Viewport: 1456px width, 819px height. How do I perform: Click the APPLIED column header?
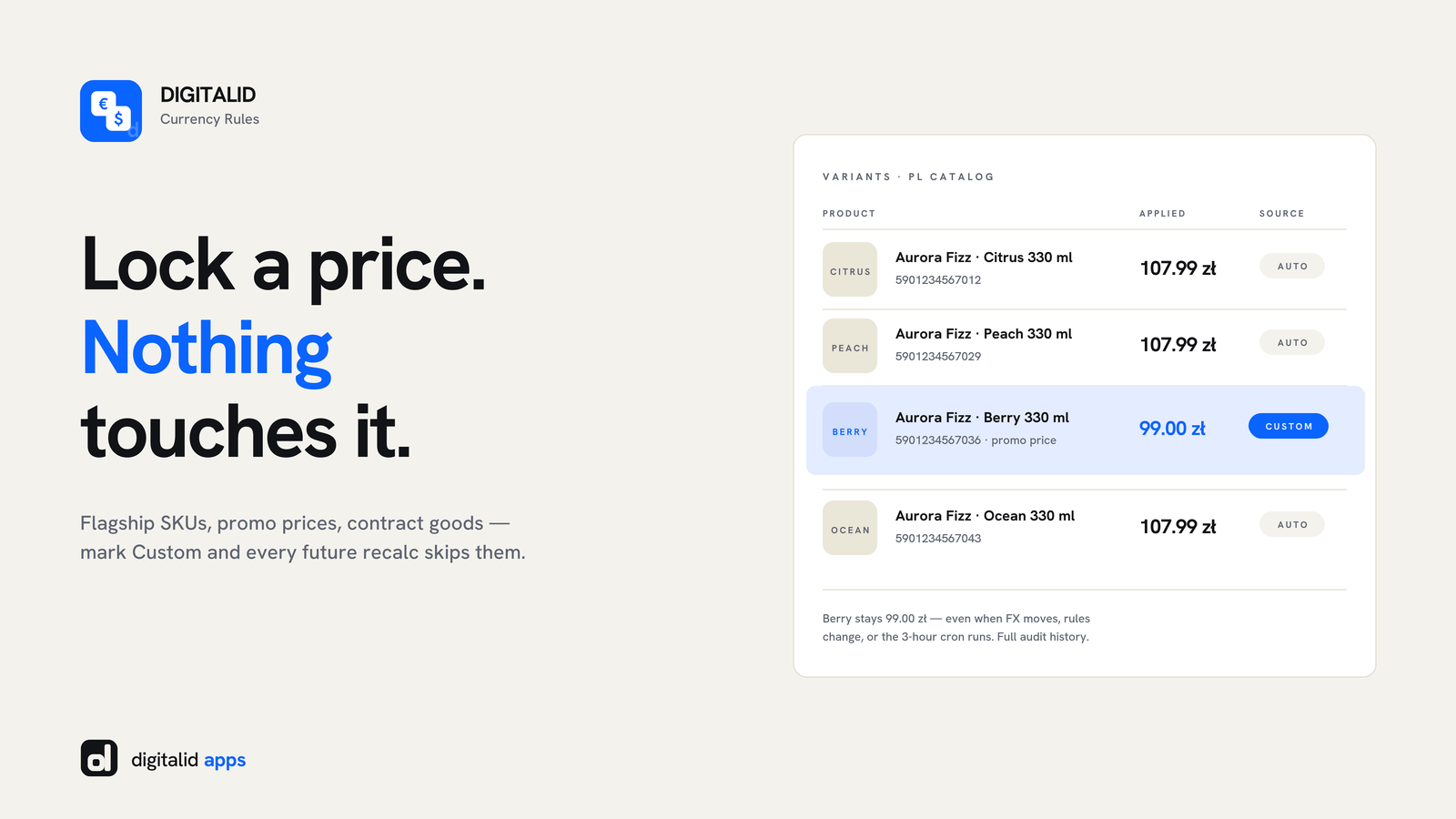(x=1163, y=214)
